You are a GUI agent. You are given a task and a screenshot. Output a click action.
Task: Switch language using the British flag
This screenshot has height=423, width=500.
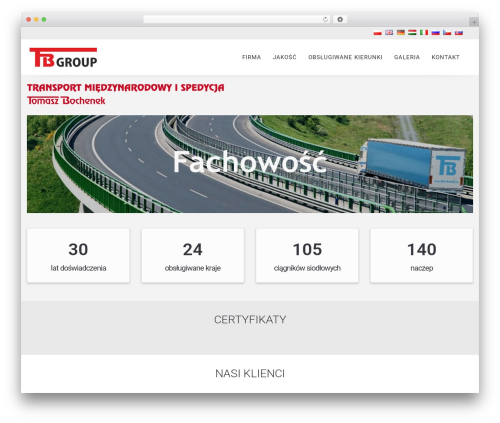(389, 32)
